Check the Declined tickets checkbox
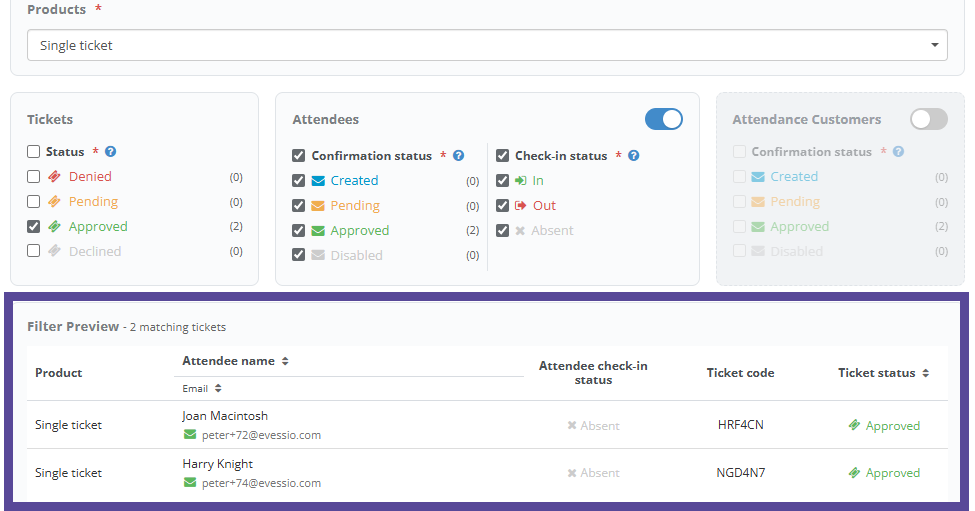Image resolution: width=975 pixels, height=511 pixels. (x=34, y=251)
